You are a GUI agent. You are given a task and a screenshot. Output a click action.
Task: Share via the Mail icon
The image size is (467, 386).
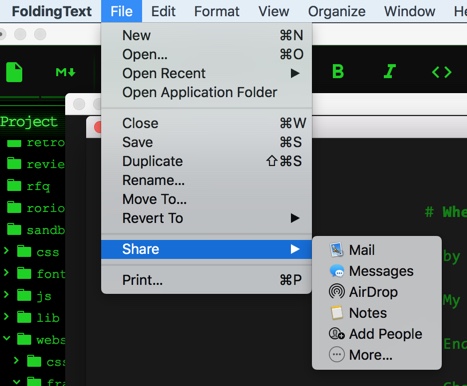pos(337,250)
